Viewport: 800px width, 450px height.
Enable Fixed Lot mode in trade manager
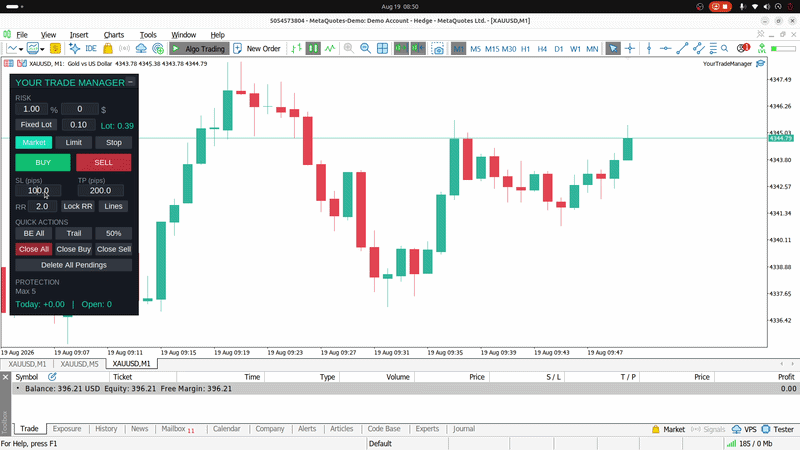[x=36, y=124]
